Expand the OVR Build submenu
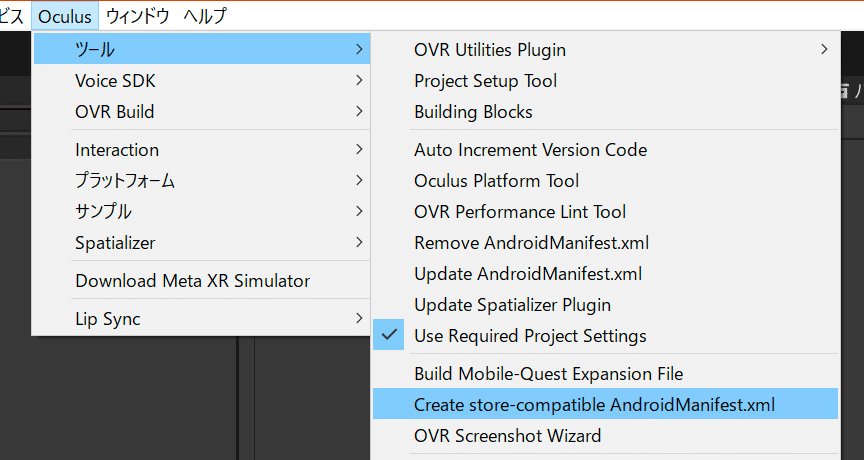Image resolution: width=864 pixels, height=460 pixels. pyautogui.click(x=200, y=112)
